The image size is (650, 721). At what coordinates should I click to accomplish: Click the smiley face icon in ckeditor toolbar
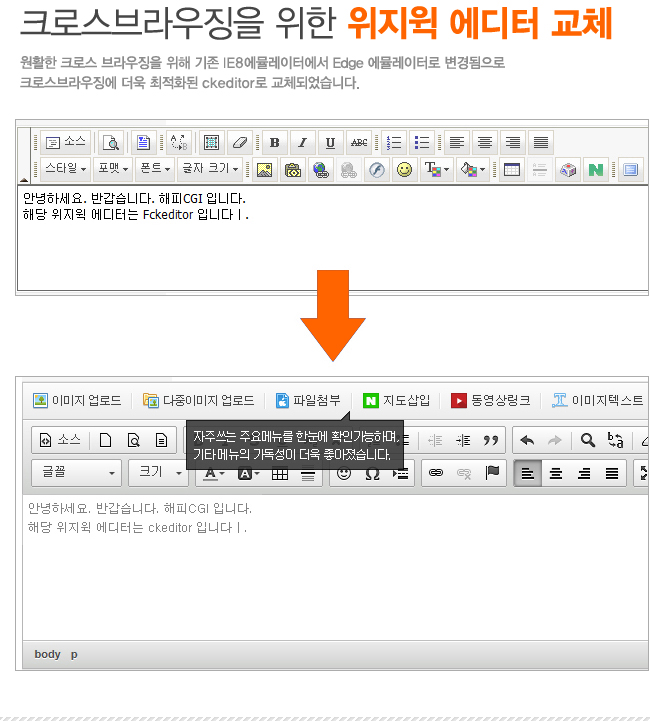point(344,474)
